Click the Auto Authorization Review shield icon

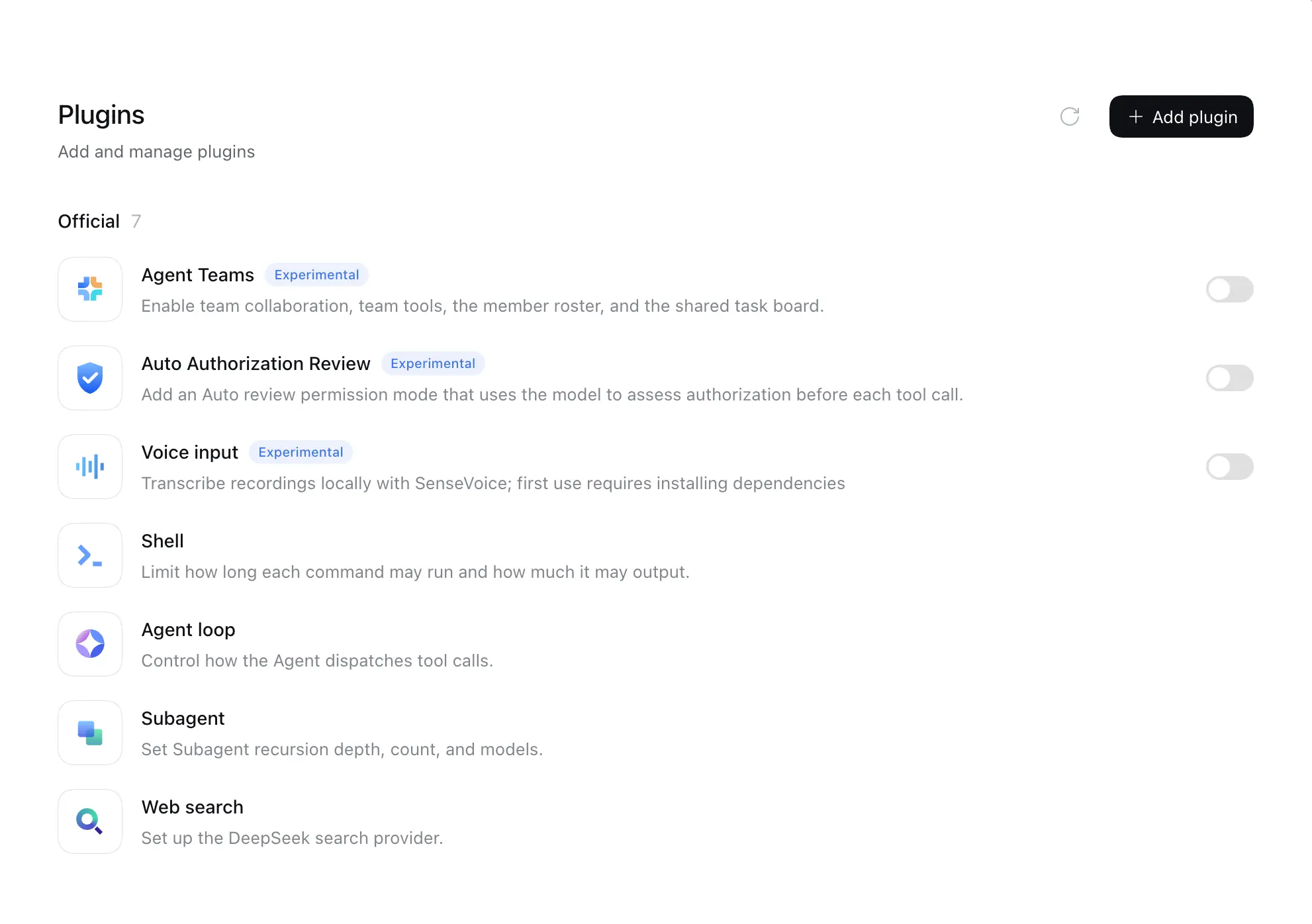click(90, 378)
